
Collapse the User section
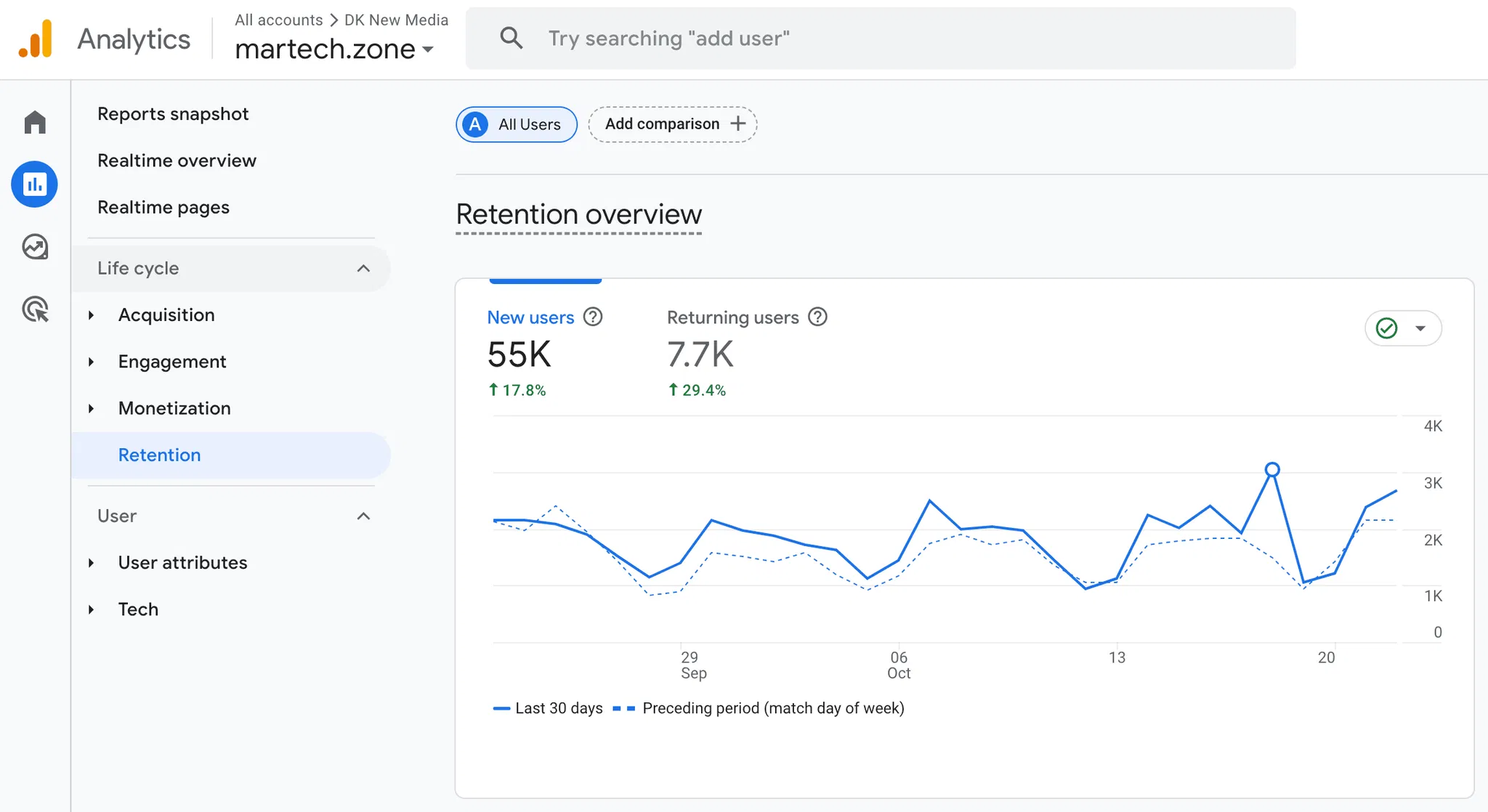tap(363, 516)
